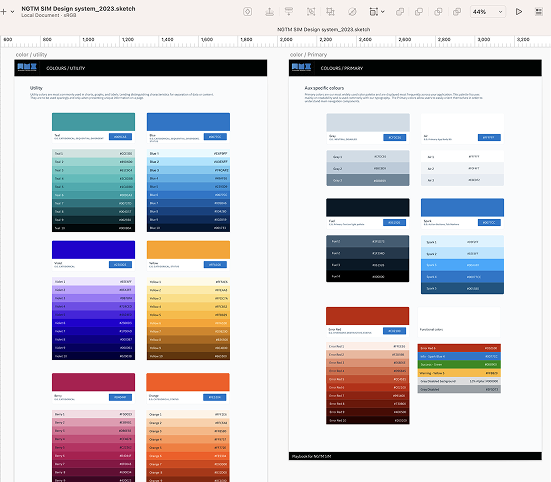Select the large dark Fuel swatch

[368, 207]
